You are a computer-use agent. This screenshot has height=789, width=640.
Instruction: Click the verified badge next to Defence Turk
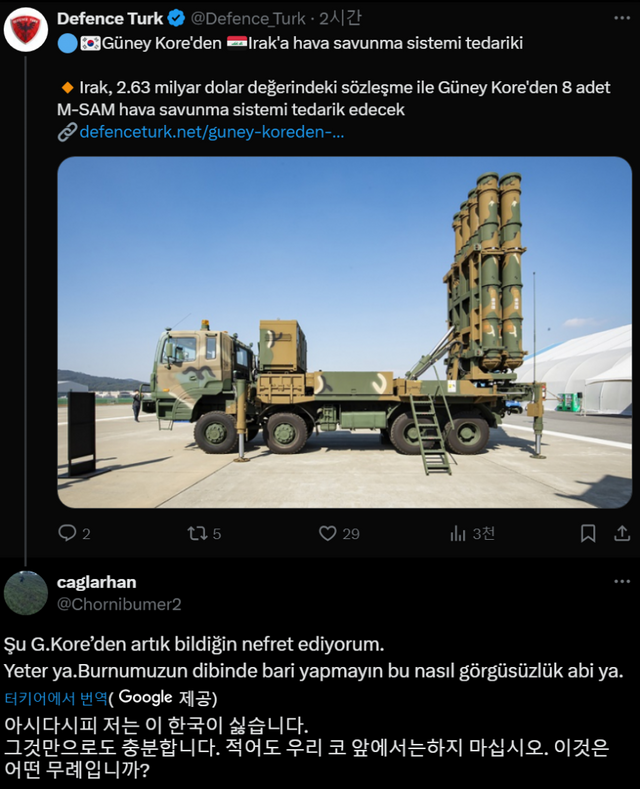tap(176, 19)
